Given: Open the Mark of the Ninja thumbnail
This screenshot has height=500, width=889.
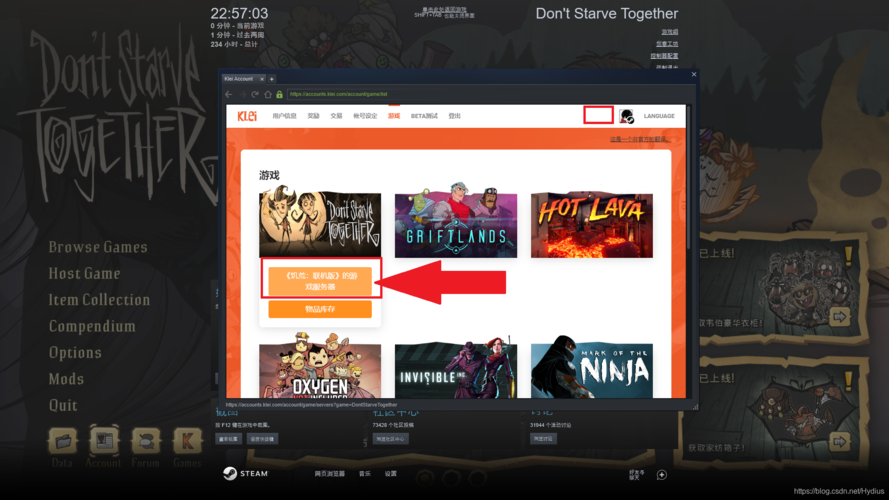Looking at the screenshot, I should [x=591, y=370].
